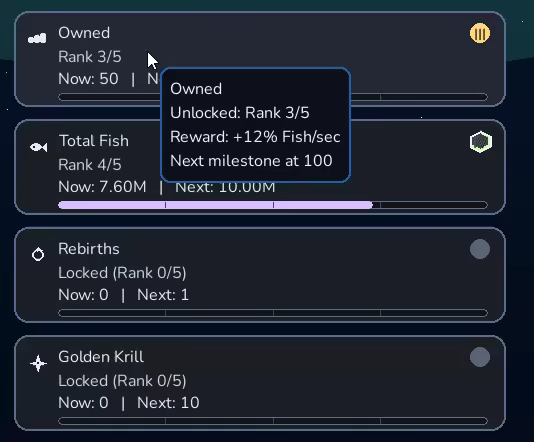The height and width of the screenshot is (442, 534).
Task: Click the Owned progress bar right segment
Action: (x=434, y=97)
